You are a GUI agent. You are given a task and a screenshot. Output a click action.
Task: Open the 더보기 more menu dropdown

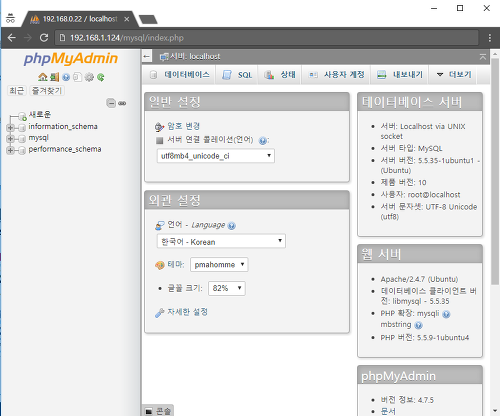tap(454, 75)
